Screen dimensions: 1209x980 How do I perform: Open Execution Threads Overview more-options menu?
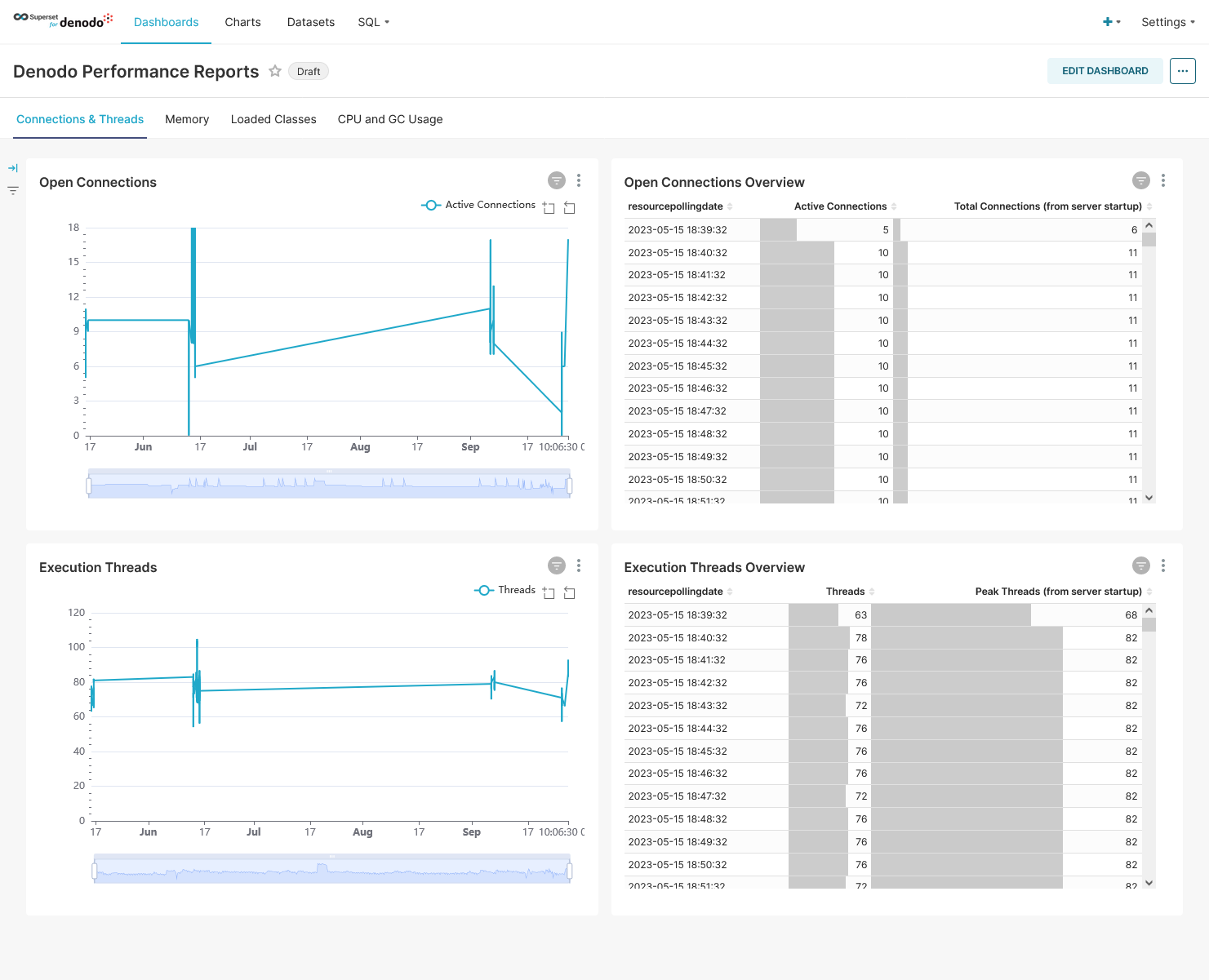click(1163, 565)
